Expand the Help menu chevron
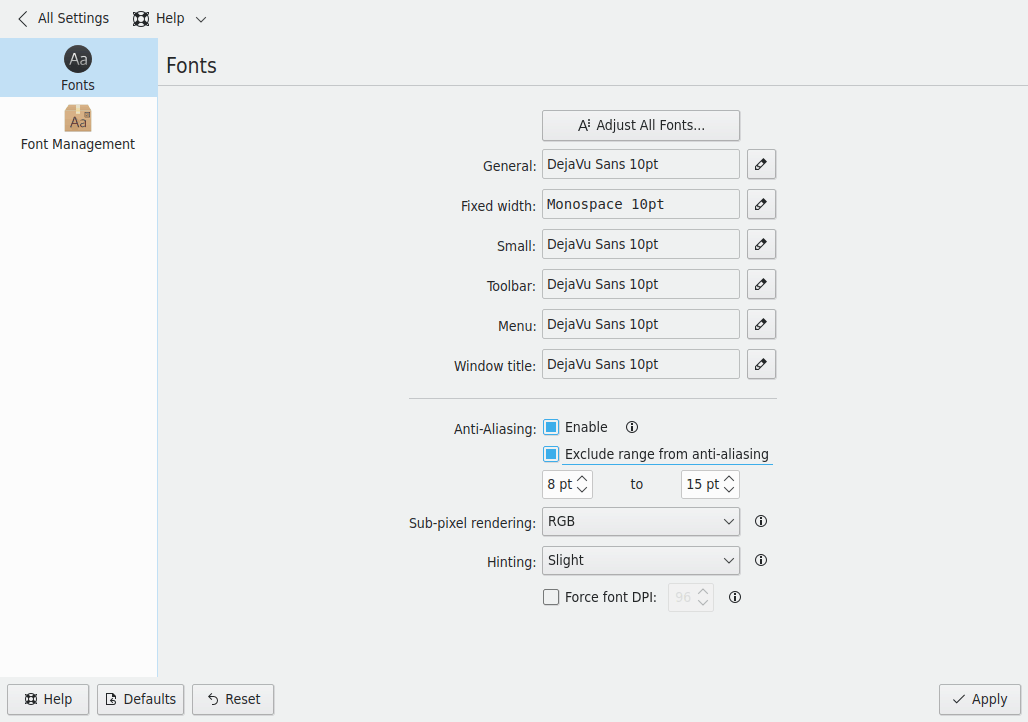Image resolution: width=1028 pixels, height=722 pixels. tap(200, 18)
